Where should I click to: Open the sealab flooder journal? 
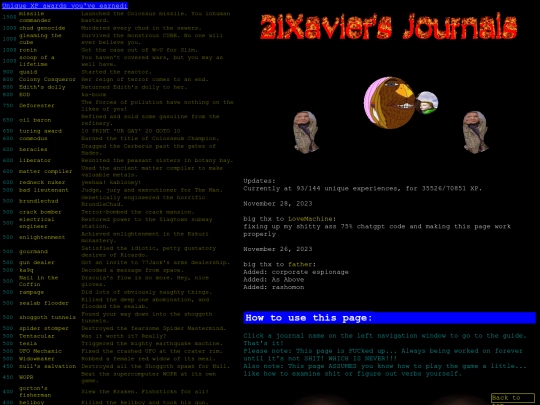pyautogui.click(x=44, y=303)
